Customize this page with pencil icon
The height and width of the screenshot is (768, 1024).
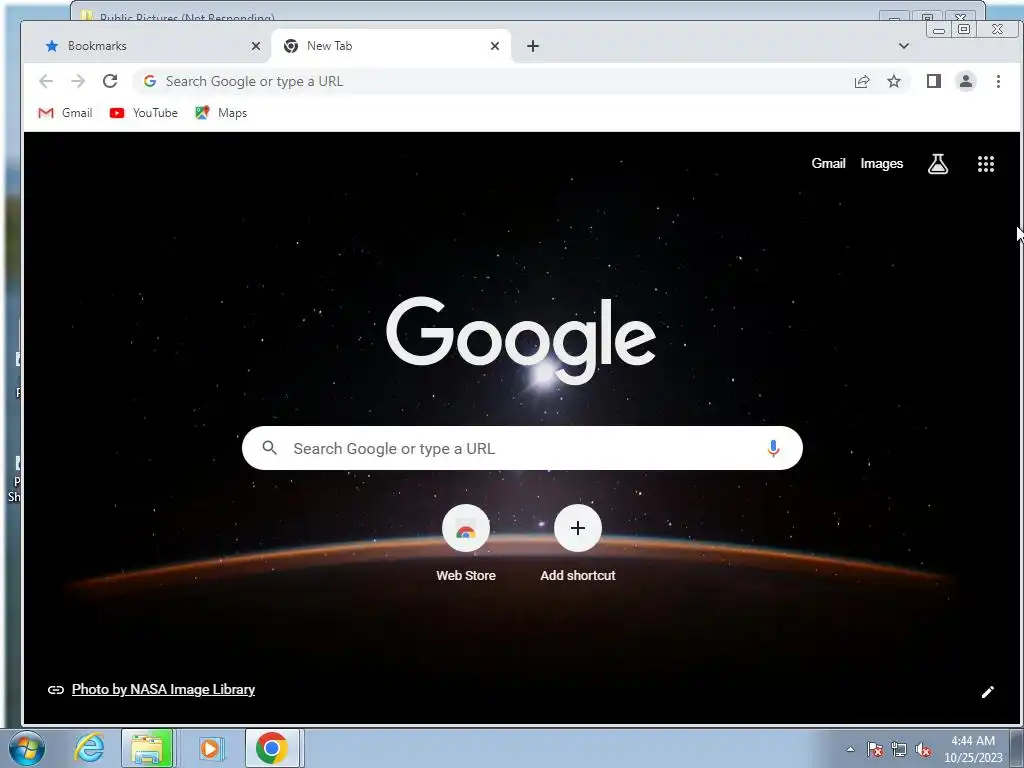(987, 692)
